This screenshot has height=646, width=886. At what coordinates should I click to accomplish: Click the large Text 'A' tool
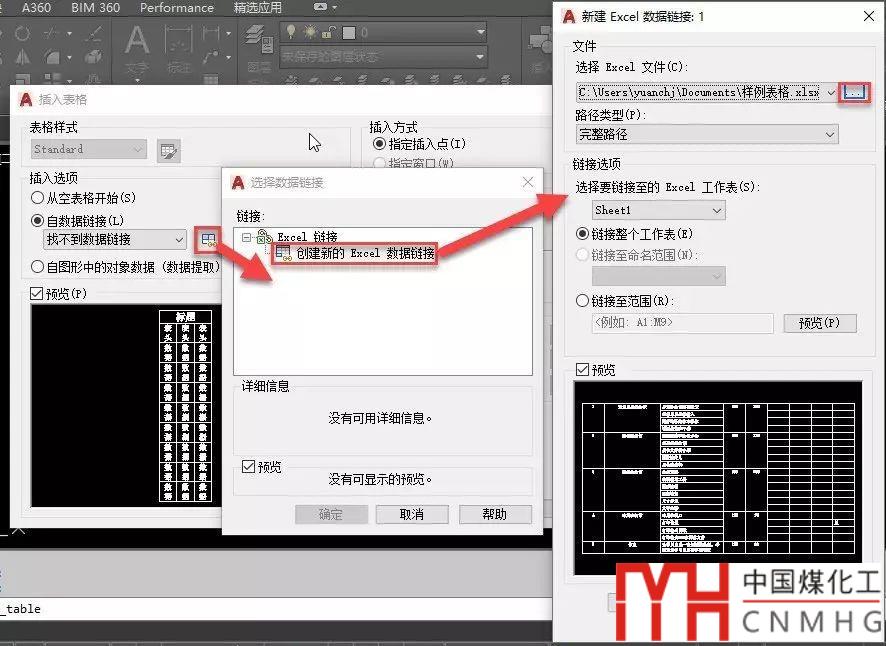137,41
